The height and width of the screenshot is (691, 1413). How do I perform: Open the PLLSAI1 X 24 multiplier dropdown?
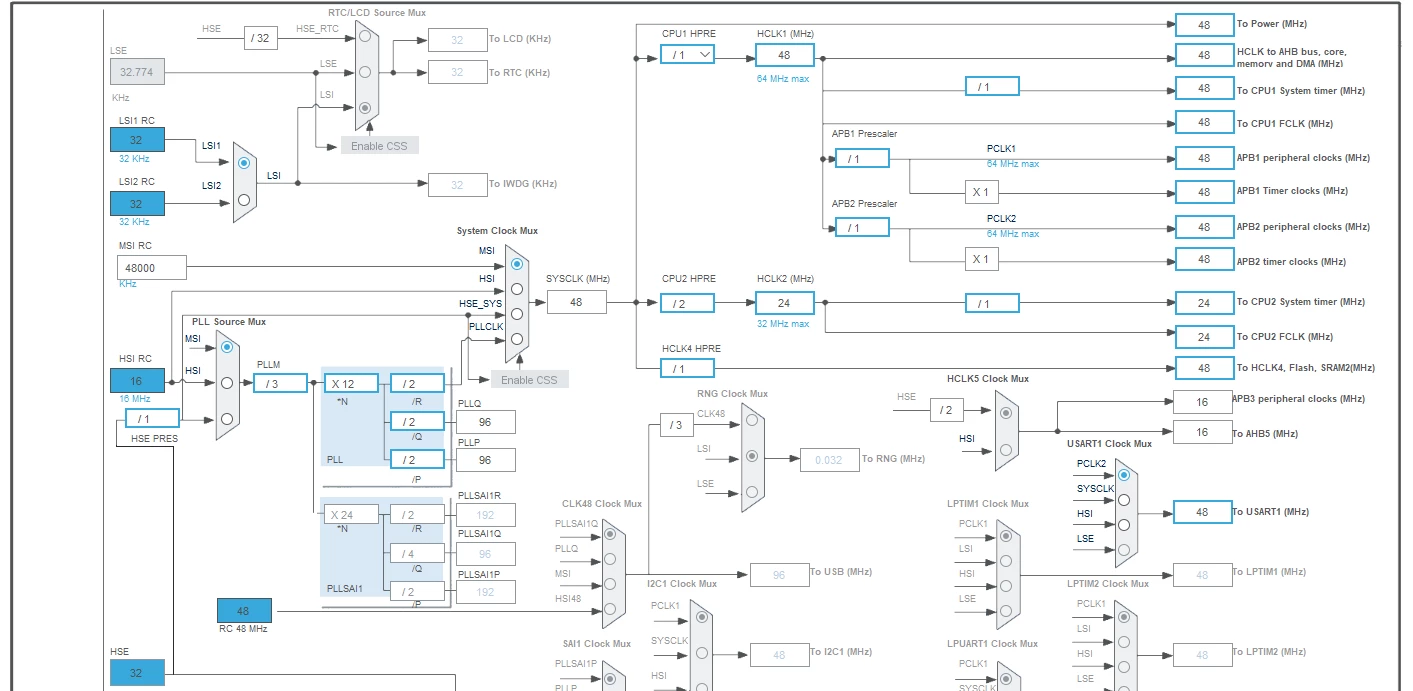350,515
